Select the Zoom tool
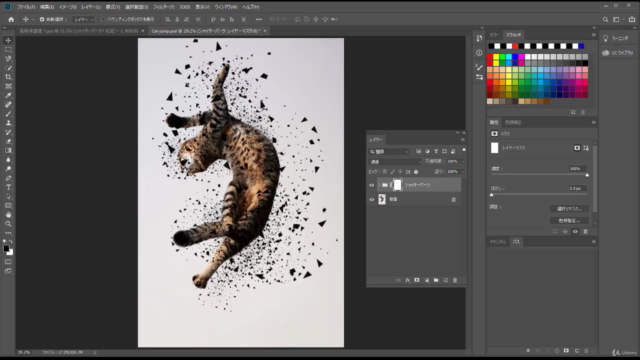The height and width of the screenshot is (360, 640). (8, 224)
